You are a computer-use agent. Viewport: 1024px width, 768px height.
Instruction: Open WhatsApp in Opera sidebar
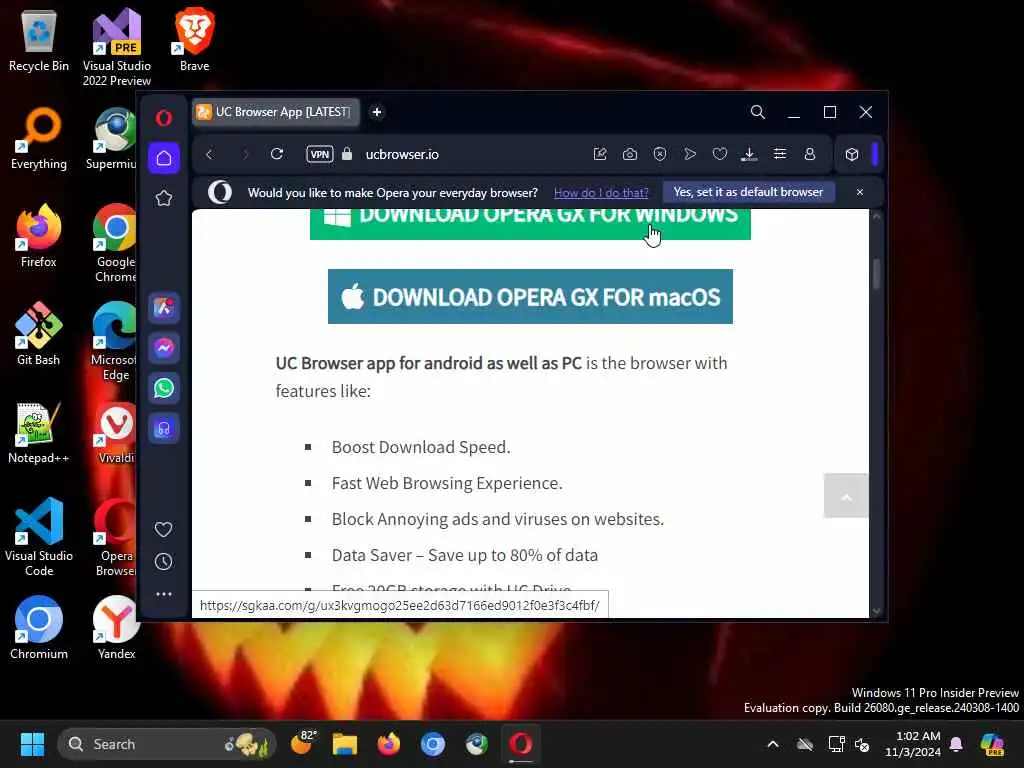pos(164,388)
